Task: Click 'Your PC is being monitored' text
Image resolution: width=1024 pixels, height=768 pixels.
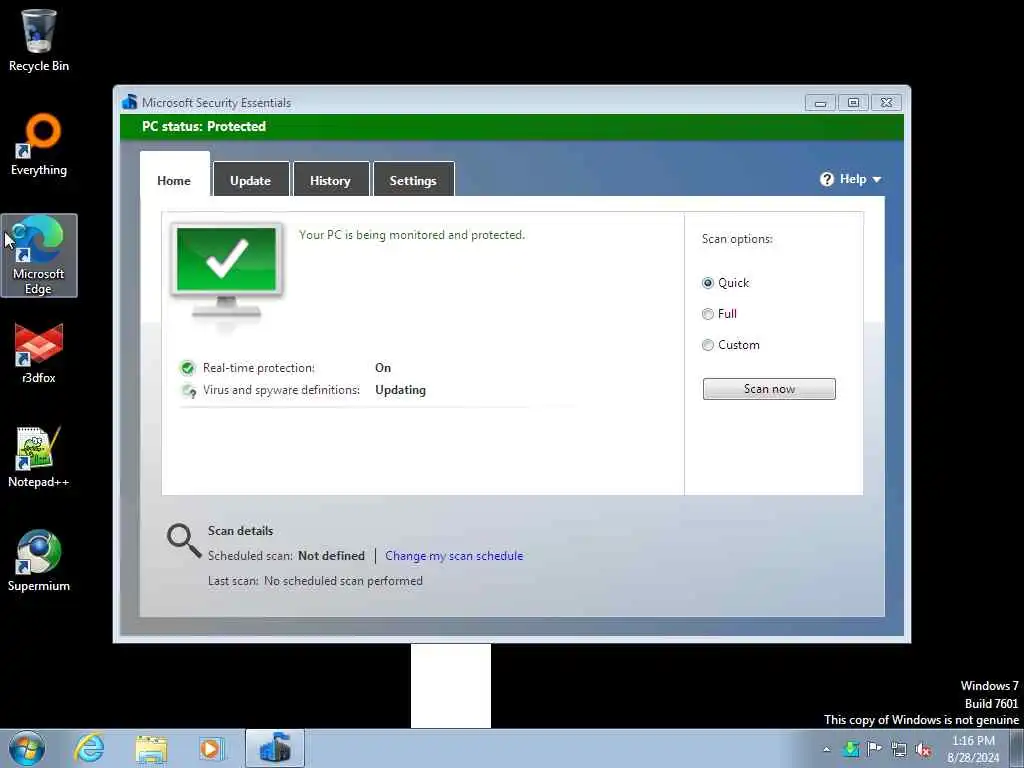Action: (411, 235)
